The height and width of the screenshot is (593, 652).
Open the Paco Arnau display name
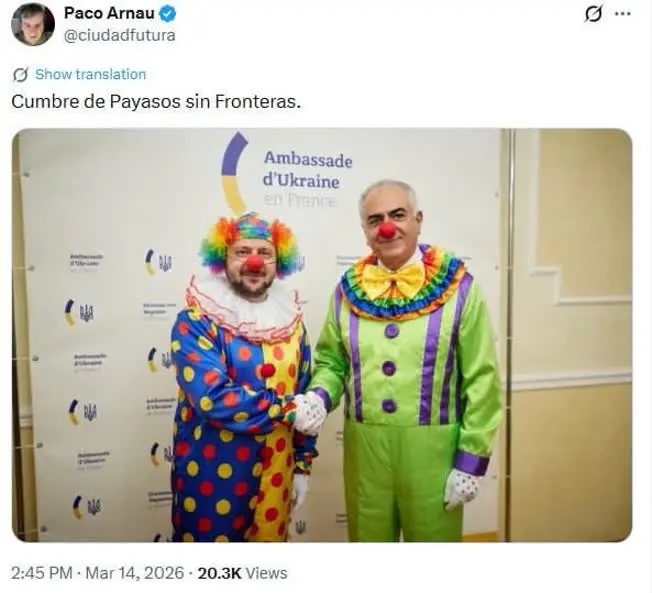[x=109, y=13]
